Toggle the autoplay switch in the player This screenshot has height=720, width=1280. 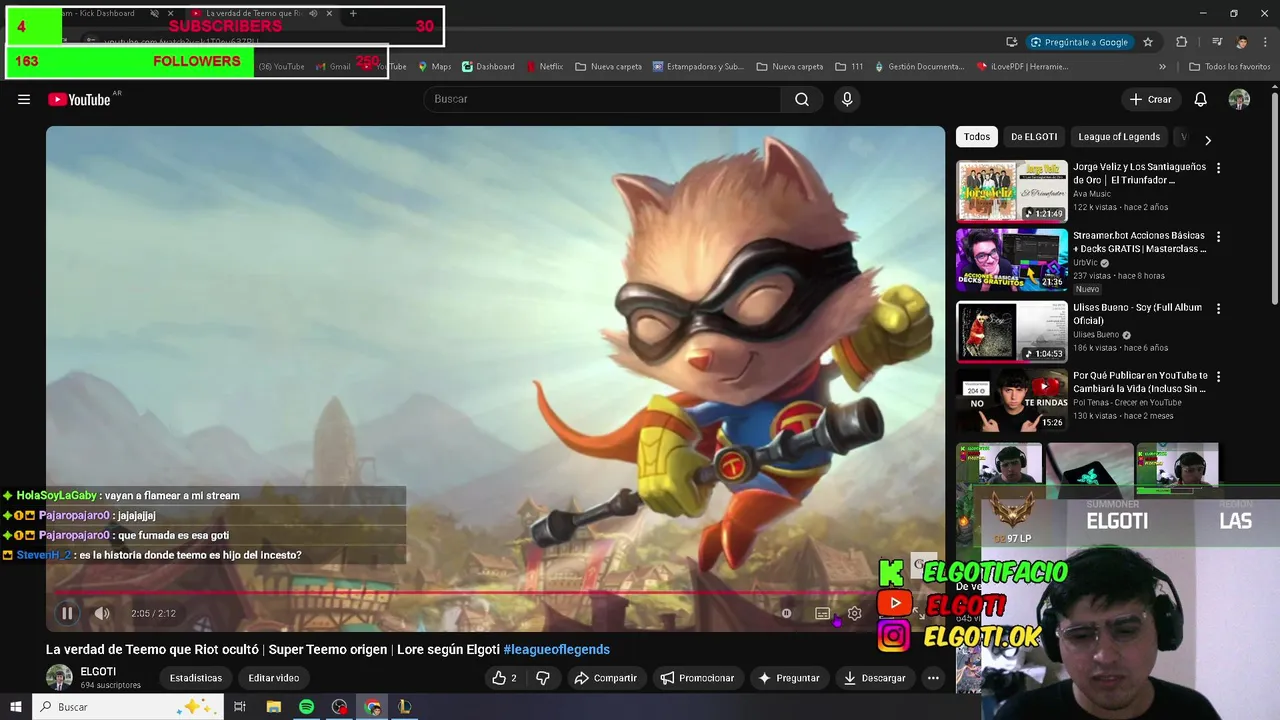(x=787, y=613)
